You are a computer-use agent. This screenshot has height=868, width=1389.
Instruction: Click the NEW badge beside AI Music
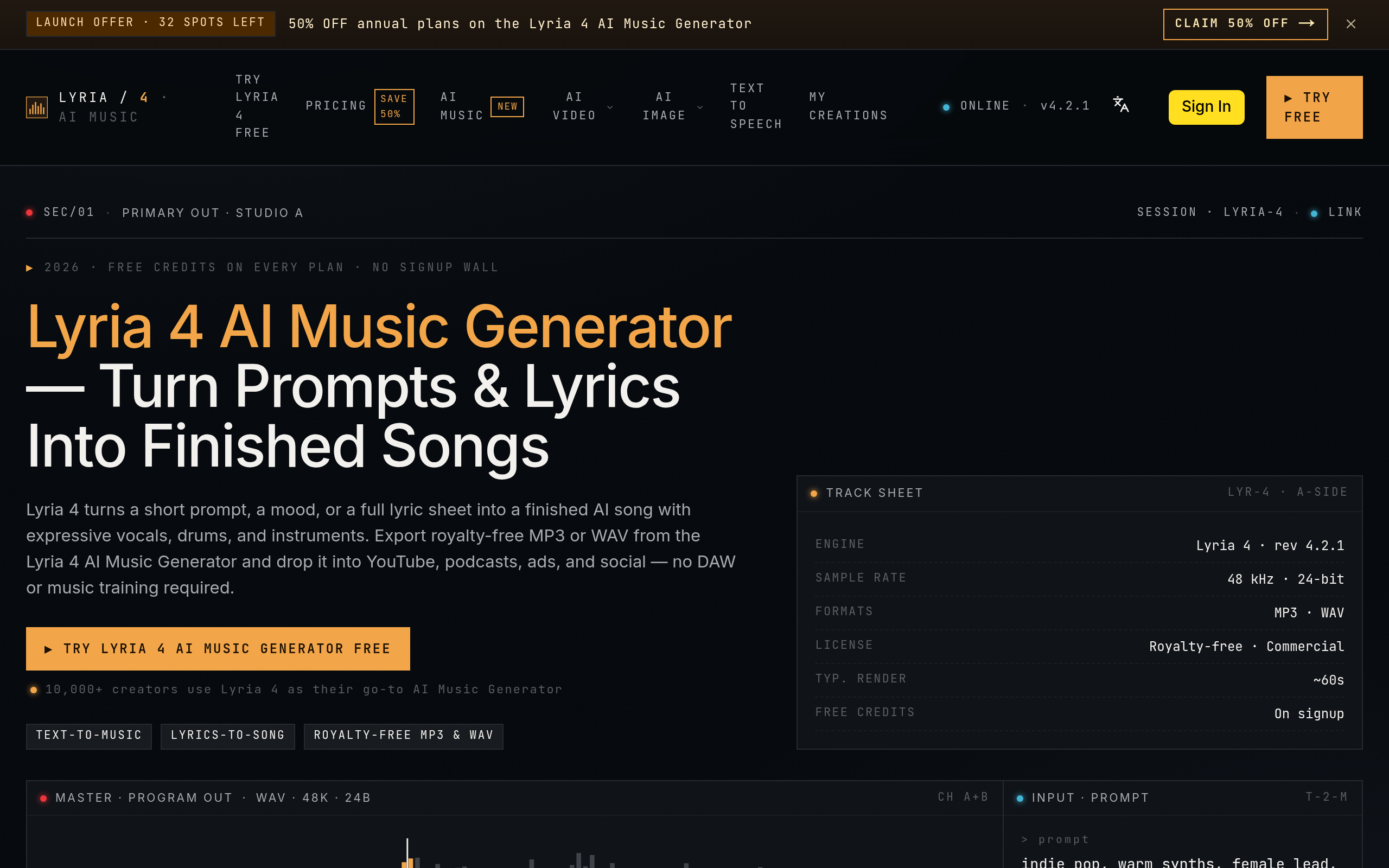coord(507,107)
